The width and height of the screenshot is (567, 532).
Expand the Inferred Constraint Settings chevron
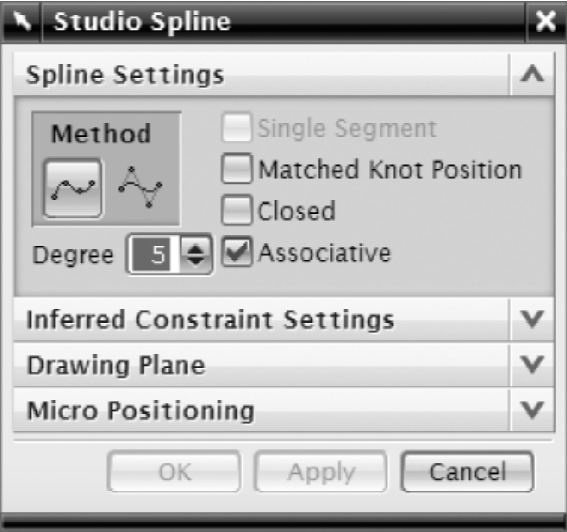[532, 319]
